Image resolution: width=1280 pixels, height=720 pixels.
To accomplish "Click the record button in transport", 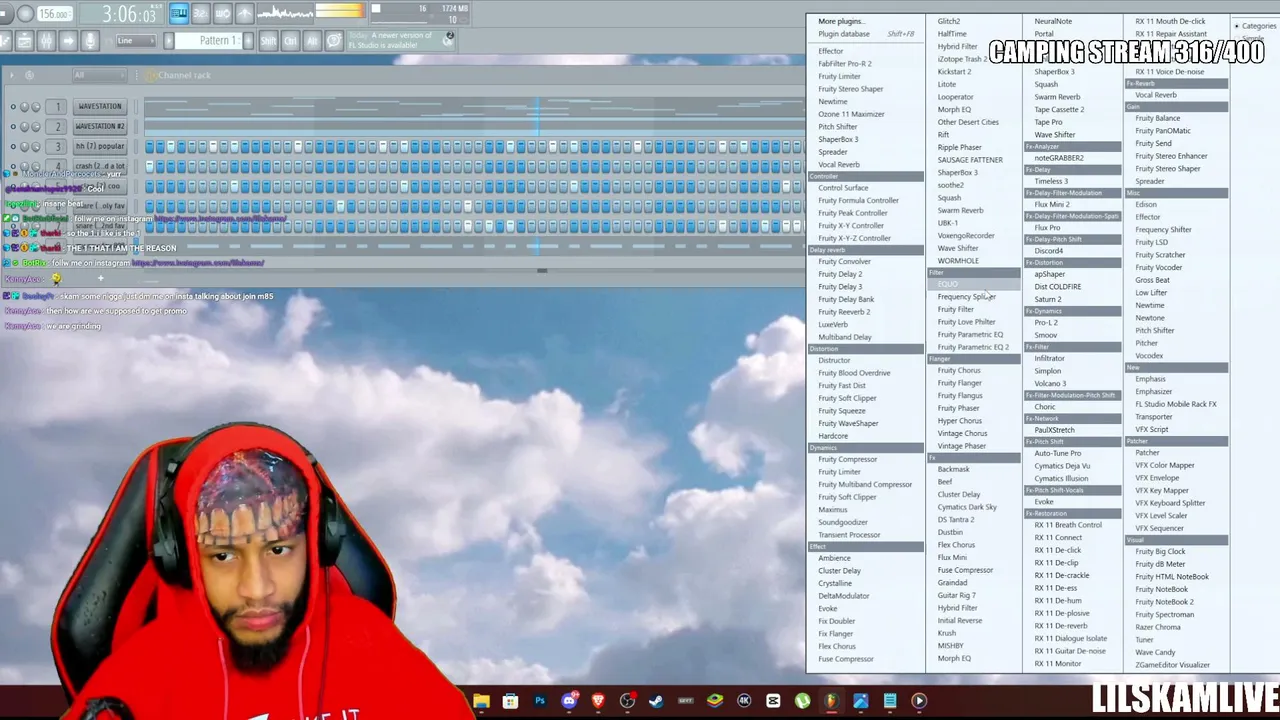I will [x=26, y=14].
